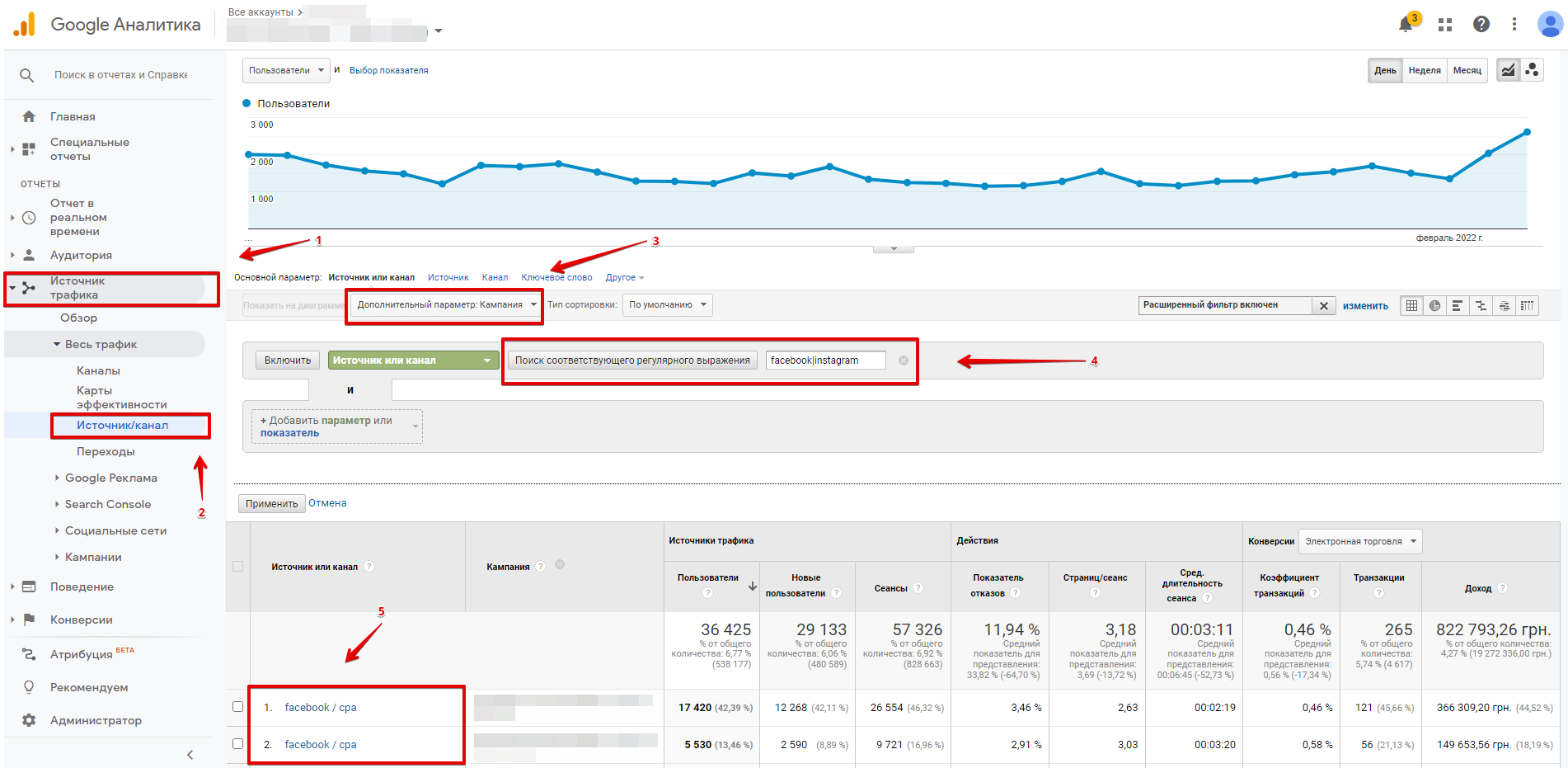Image resolution: width=1568 pixels, height=768 pixels.
Task: Open the help question mark icon
Action: [x=1481, y=25]
